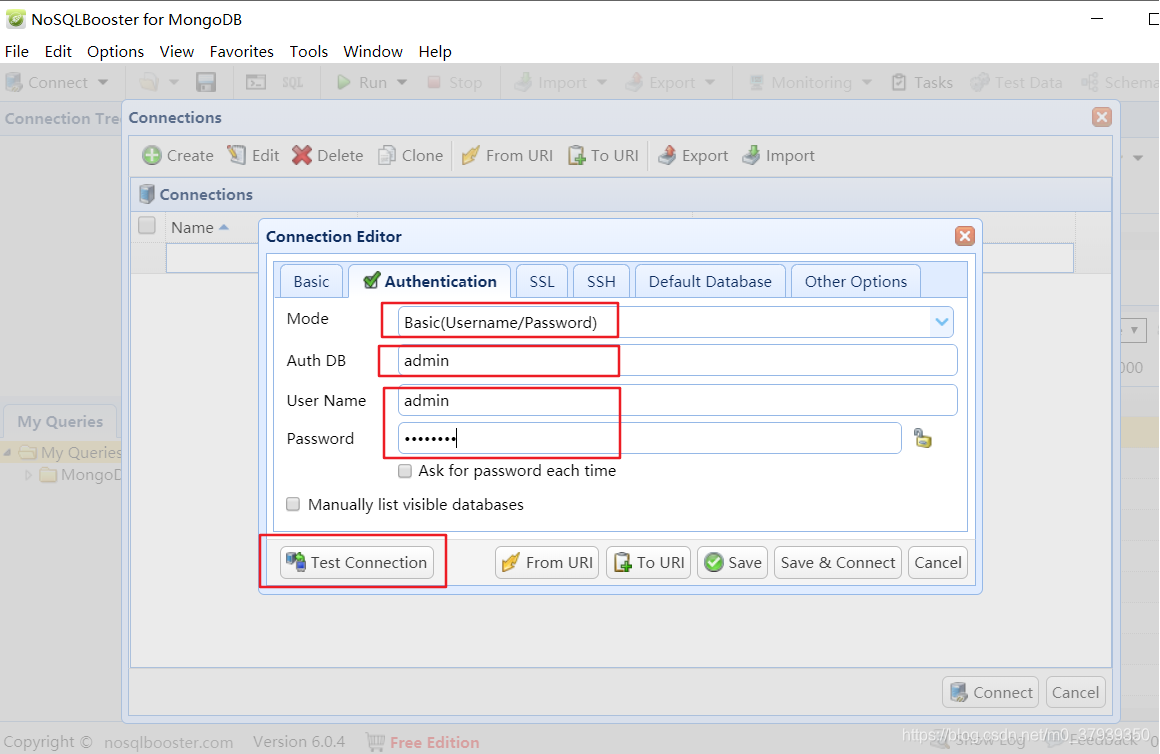Click Clone in Connections toolbar
The image size is (1160, 754).
click(x=411, y=155)
